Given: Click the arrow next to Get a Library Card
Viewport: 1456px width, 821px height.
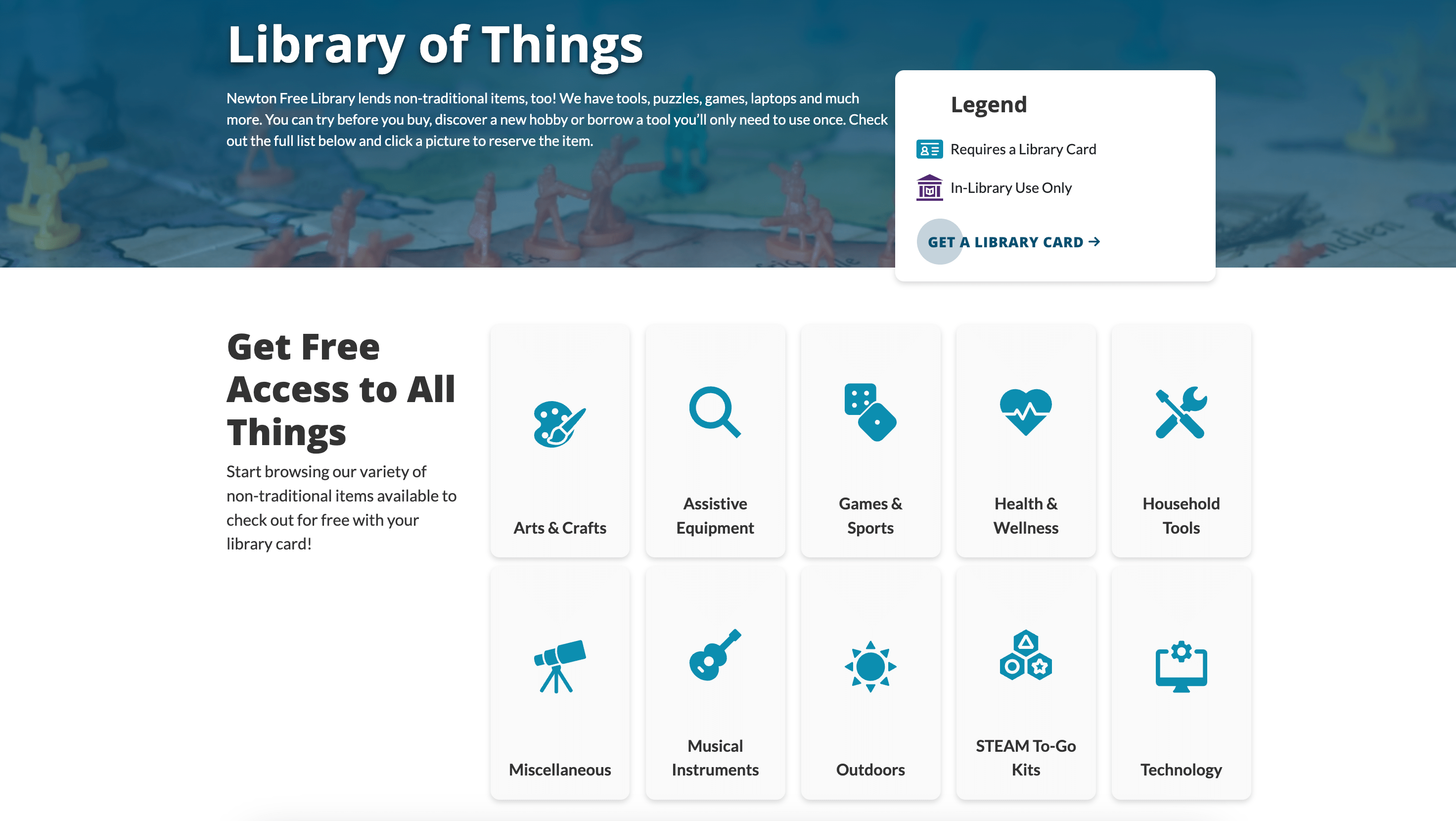Looking at the screenshot, I should pyautogui.click(x=1094, y=242).
